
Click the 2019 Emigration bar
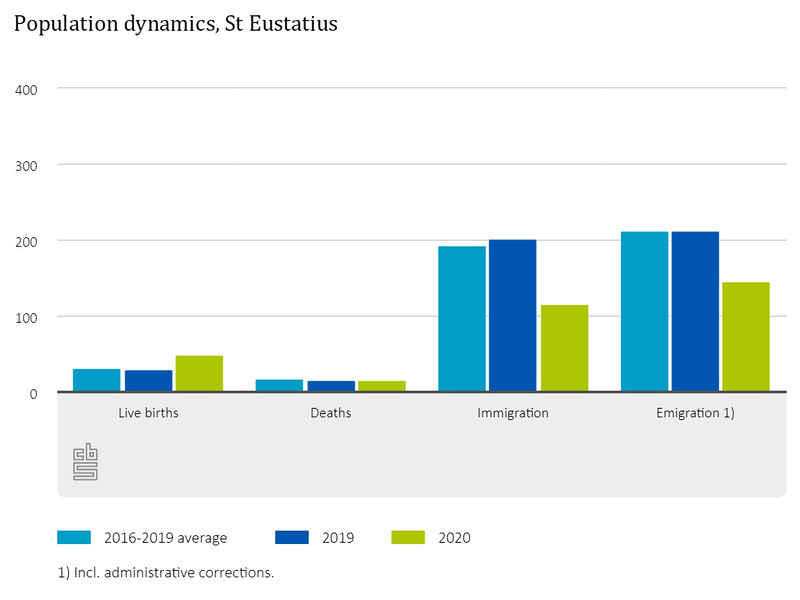(695, 312)
